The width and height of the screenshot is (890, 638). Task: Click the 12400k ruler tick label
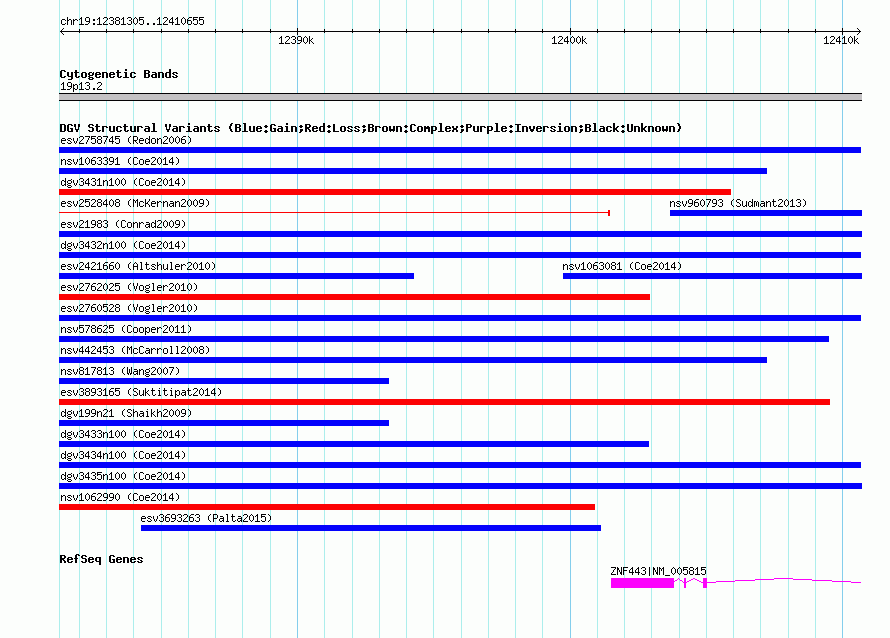(569, 40)
